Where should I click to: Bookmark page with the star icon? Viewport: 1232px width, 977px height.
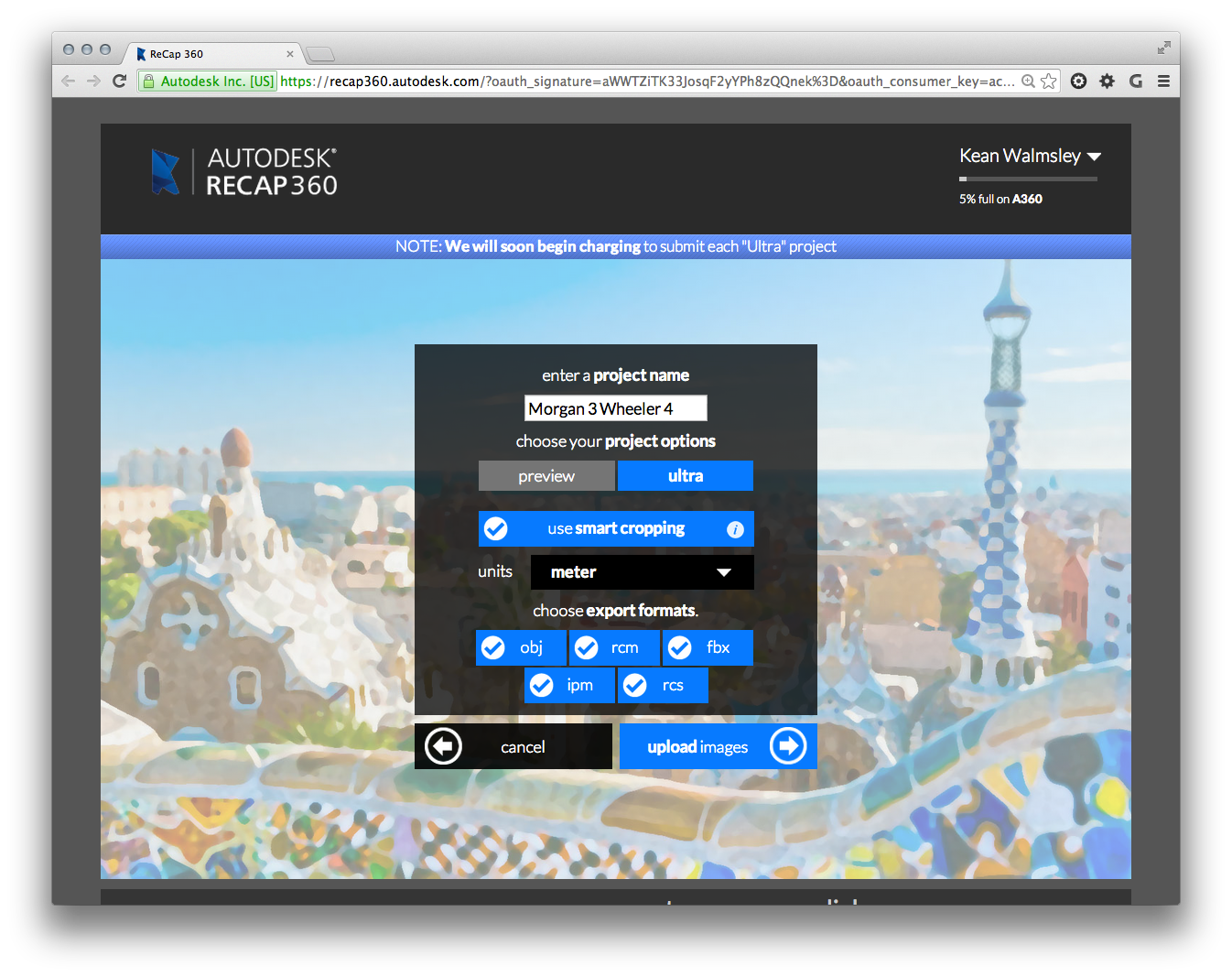tap(1049, 81)
